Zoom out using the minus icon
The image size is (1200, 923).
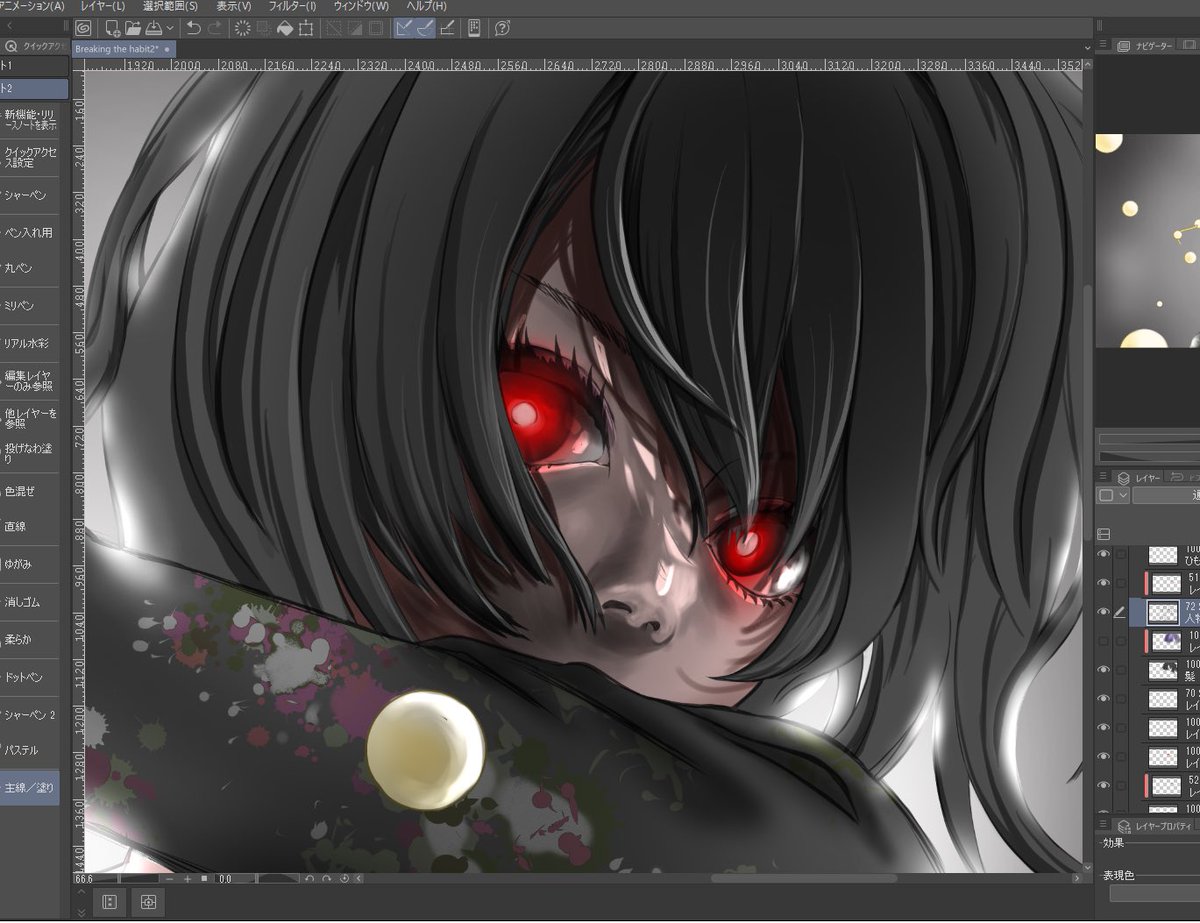169,879
